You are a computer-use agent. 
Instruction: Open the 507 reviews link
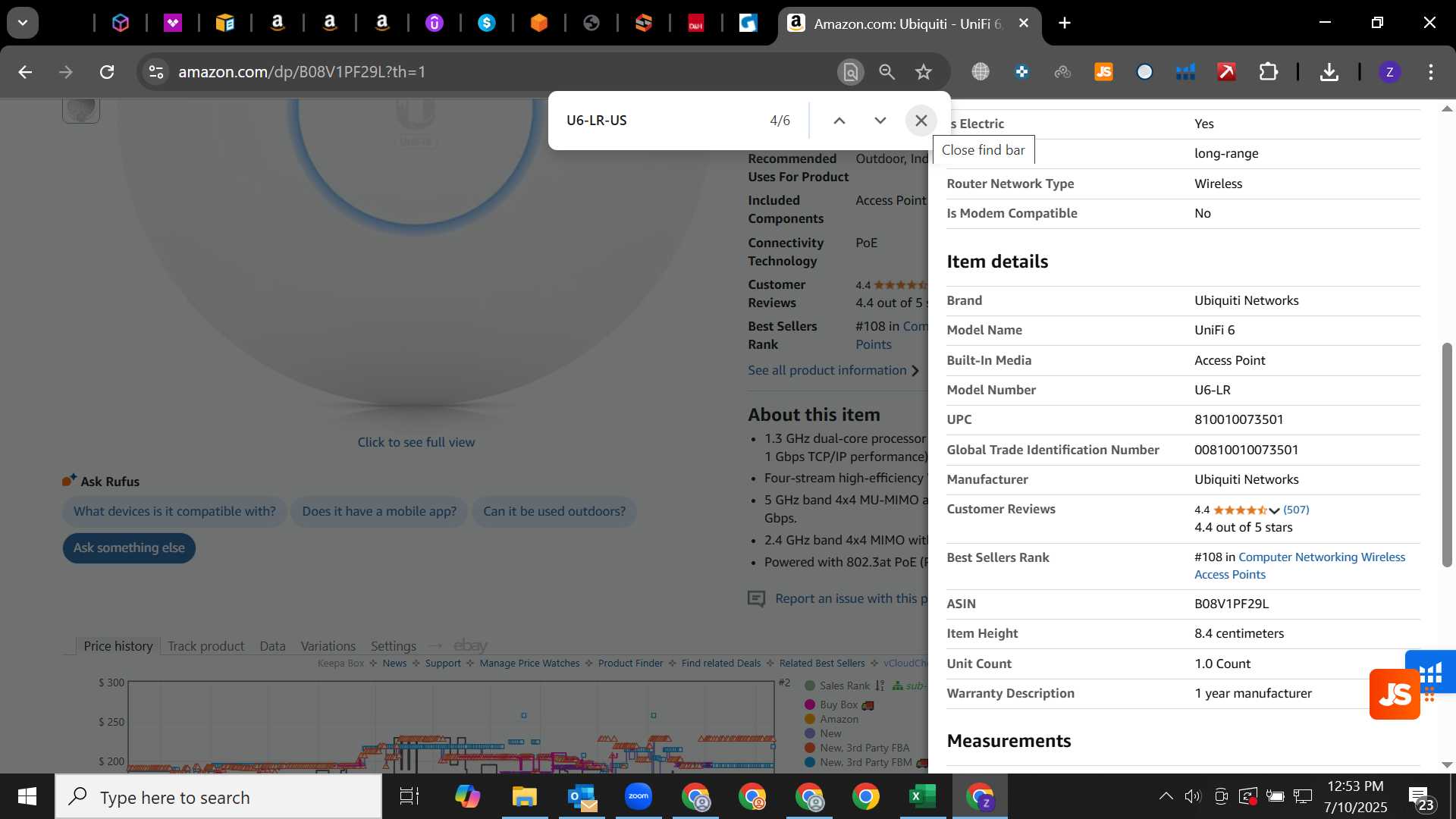coord(1296,510)
